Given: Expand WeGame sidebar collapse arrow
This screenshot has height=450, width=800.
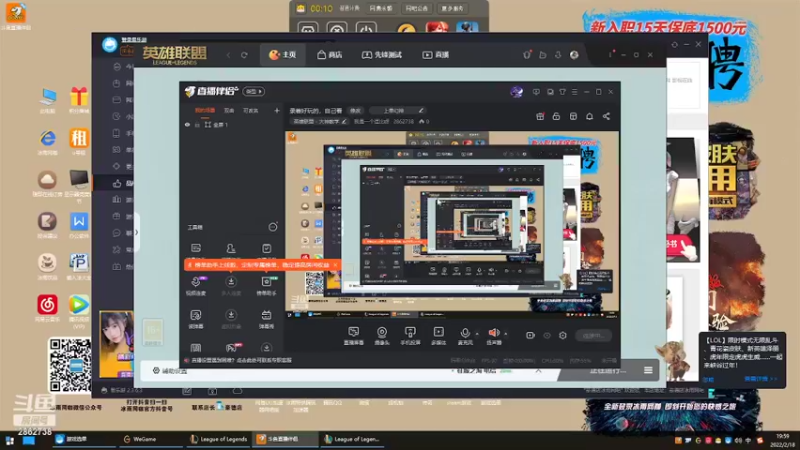Looking at the screenshot, I should coord(136,233).
